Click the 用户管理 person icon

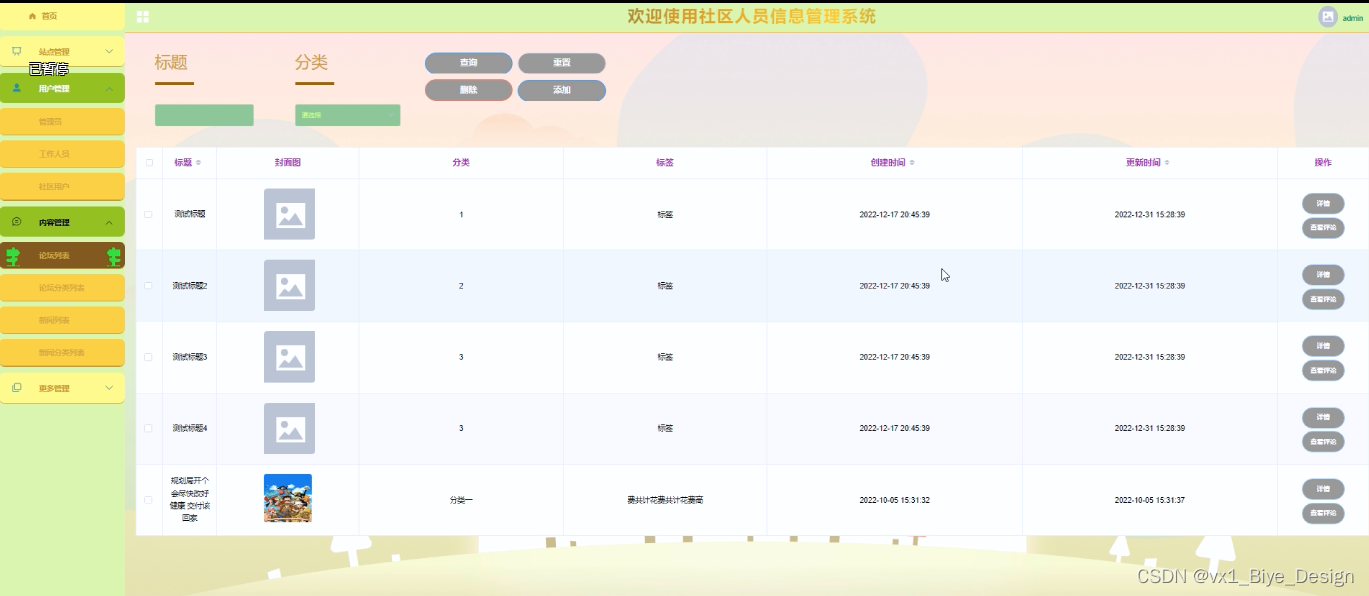tap(16, 88)
